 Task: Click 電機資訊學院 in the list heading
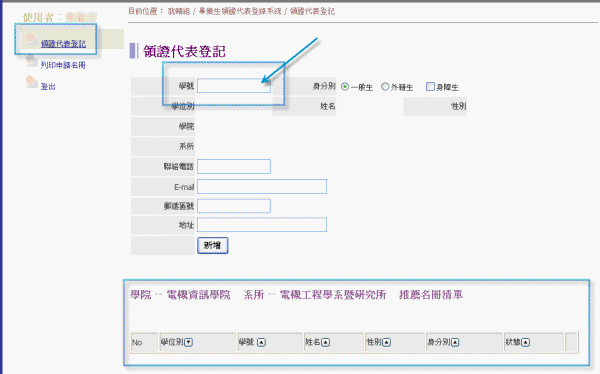(x=198, y=295)
